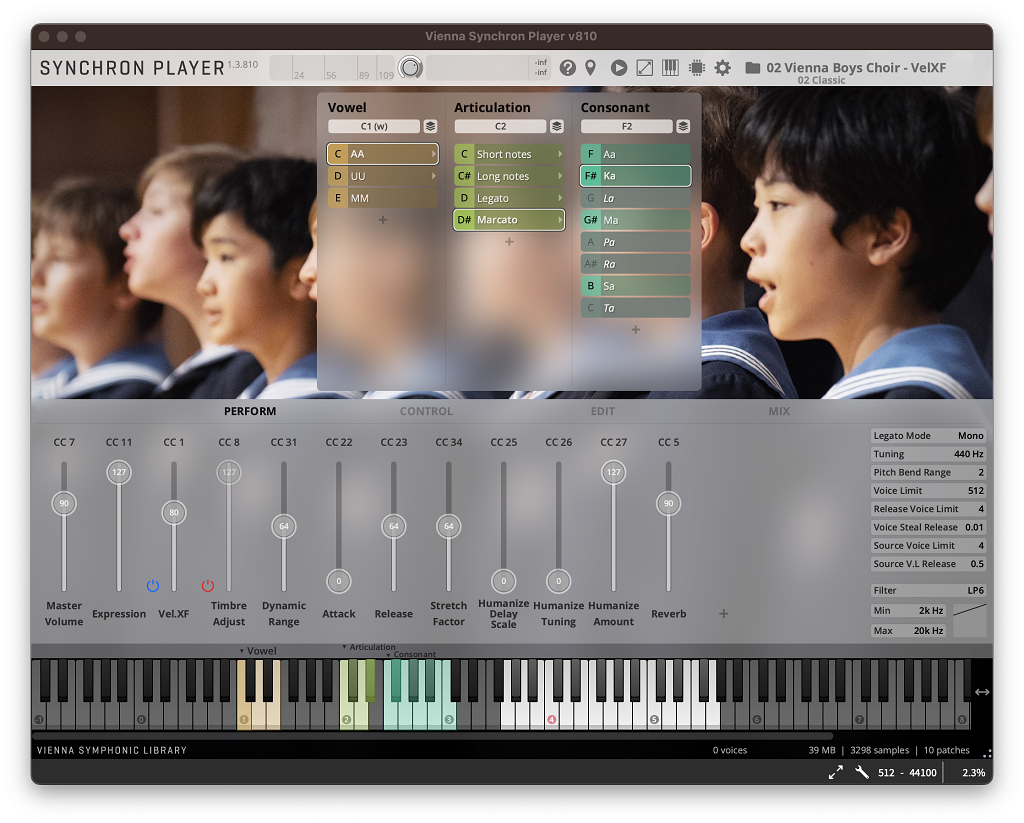The height and width of the screenshot is (823, 1024).
Task: Switch to the CONTROL tab
Action: point(426,412)
